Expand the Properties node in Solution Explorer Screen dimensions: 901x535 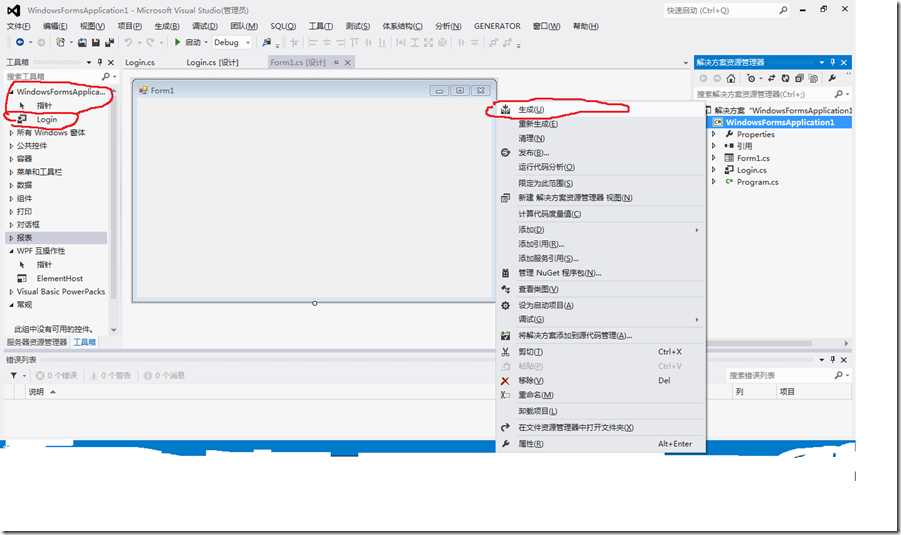pos(714,134)
